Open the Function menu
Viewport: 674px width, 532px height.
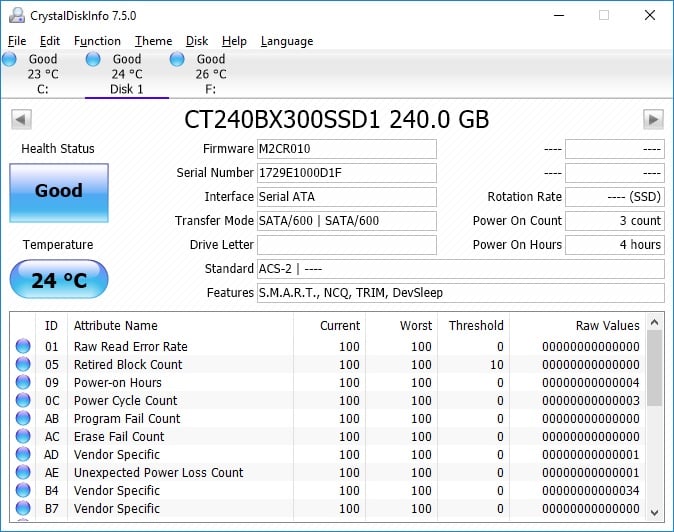tap(97, 41)
